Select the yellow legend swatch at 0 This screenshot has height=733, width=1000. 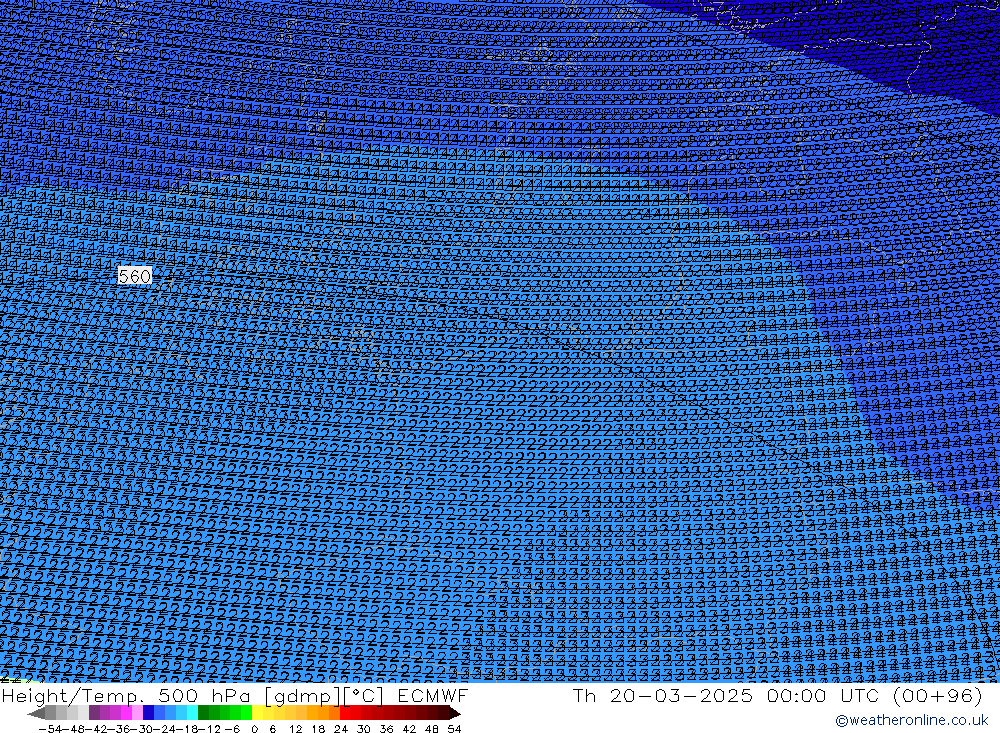click(257, 713)
